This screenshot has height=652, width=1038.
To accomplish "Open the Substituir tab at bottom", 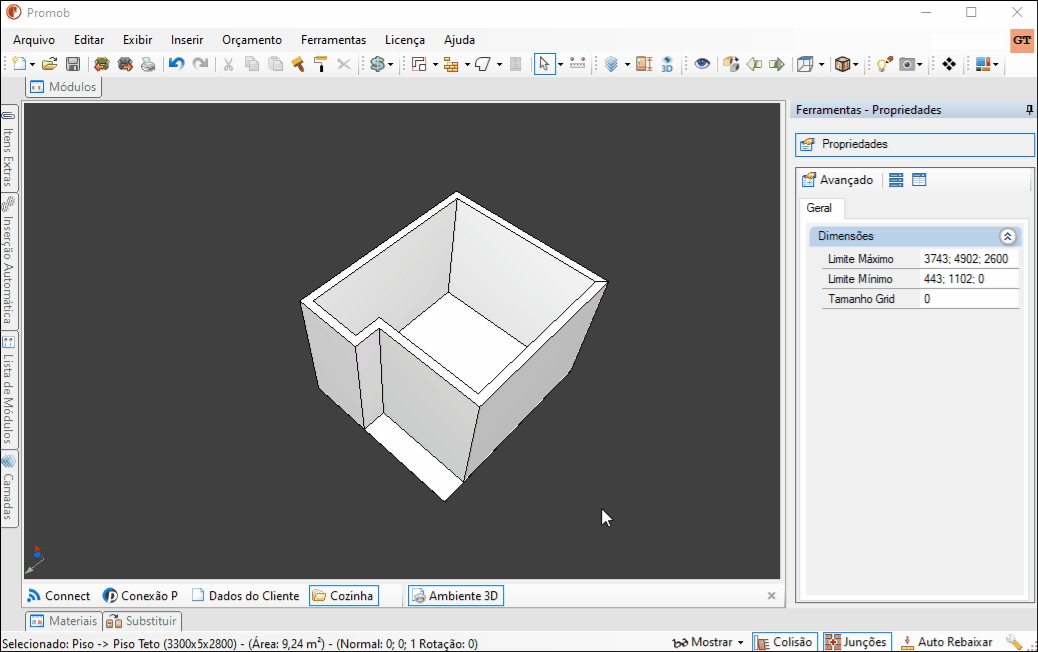I will (x=142, y=621).
